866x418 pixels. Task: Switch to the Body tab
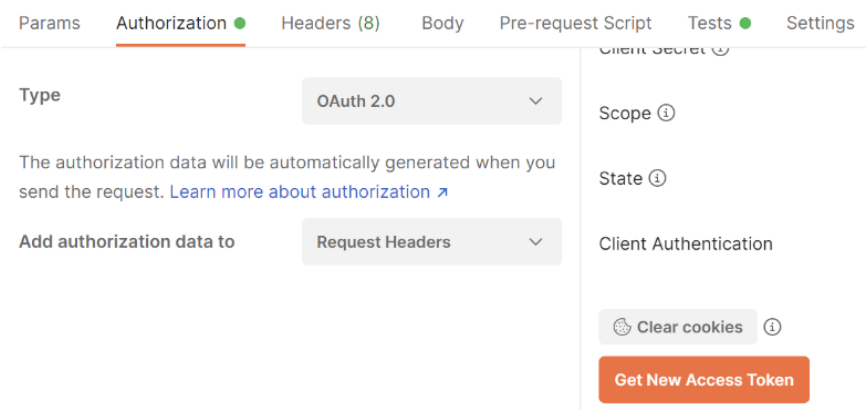pyautogui.click(x=442, y=23)
